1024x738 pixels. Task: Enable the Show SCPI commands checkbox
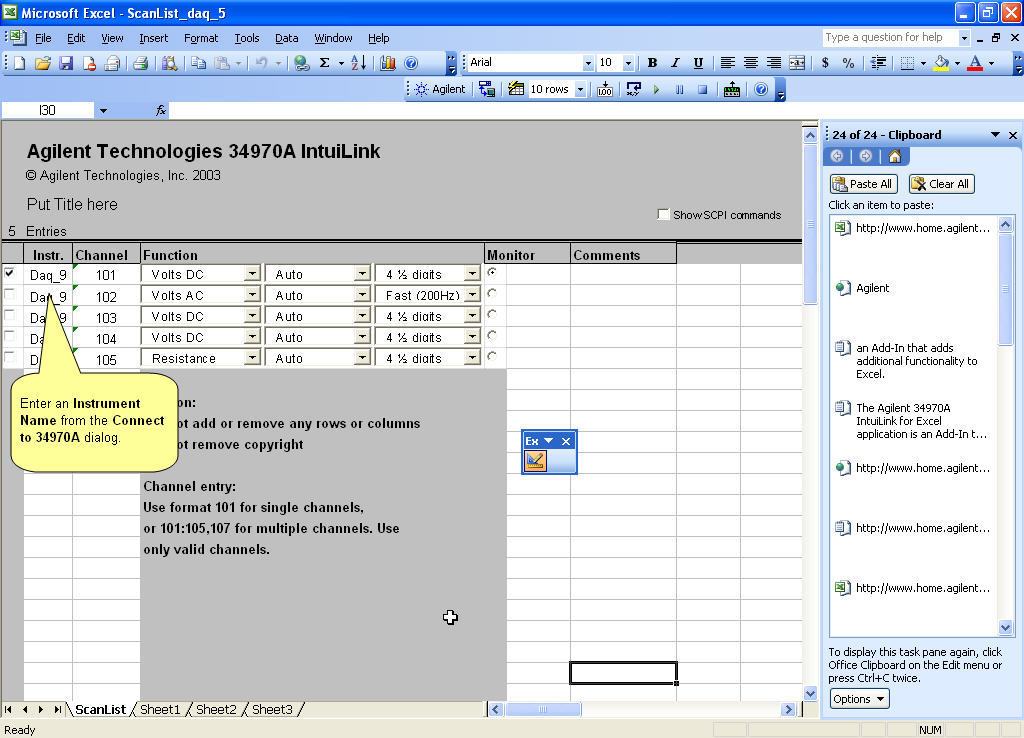(x=664, y=214)
